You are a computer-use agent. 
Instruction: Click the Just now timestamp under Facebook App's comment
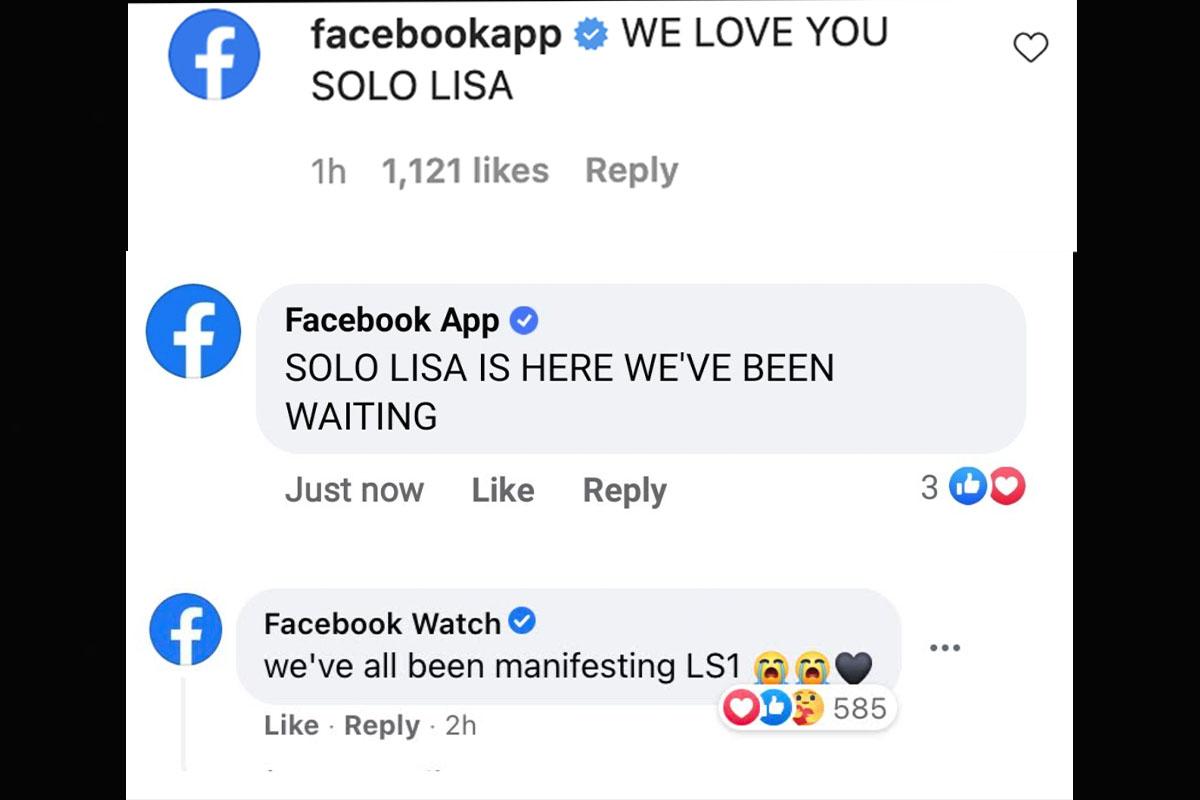click(354, 490)
